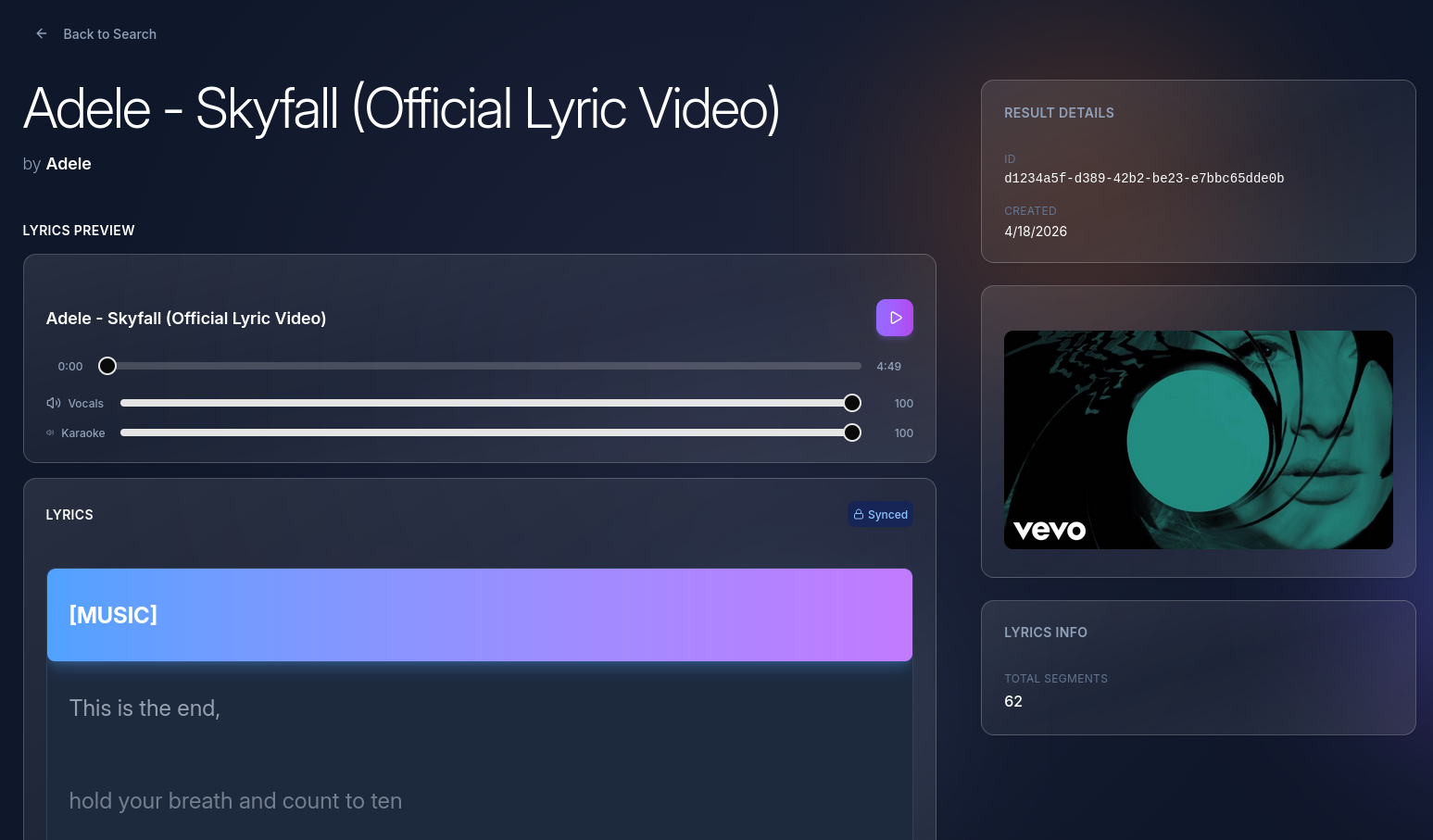Click the page title Adele - Skyfall

point(401,109)
